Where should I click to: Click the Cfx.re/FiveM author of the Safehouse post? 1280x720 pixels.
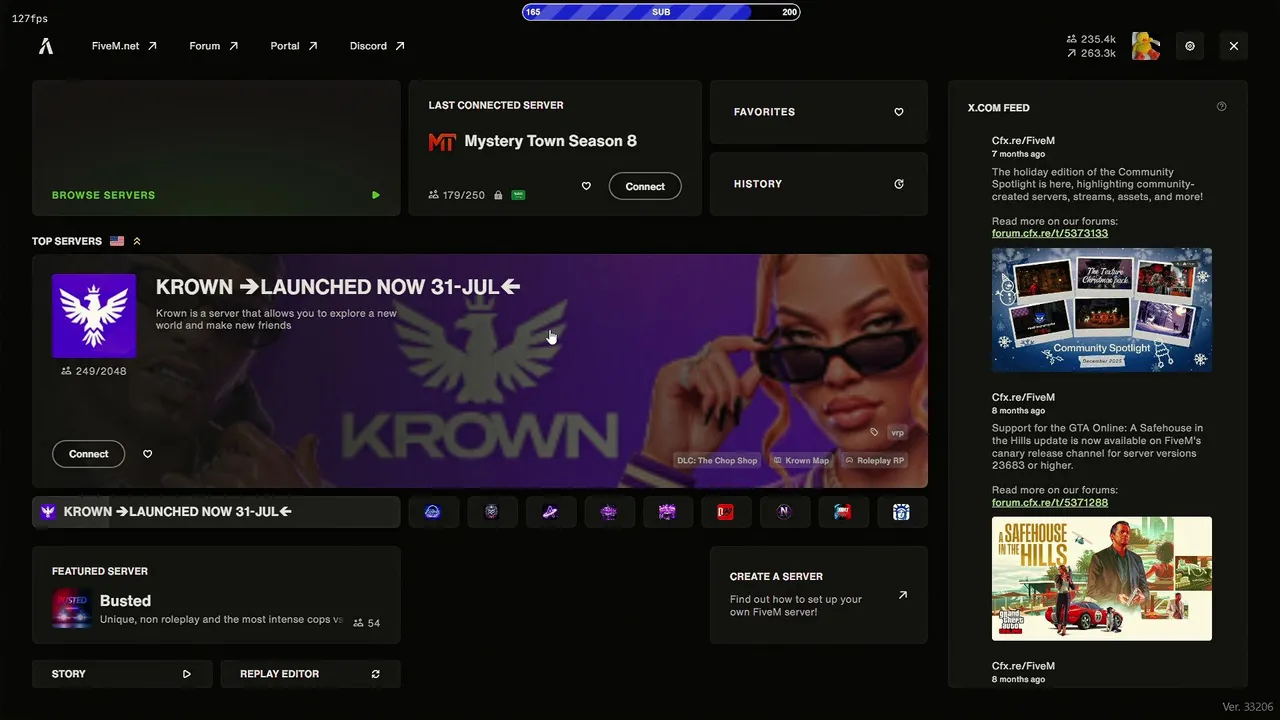coord(1023,397)
